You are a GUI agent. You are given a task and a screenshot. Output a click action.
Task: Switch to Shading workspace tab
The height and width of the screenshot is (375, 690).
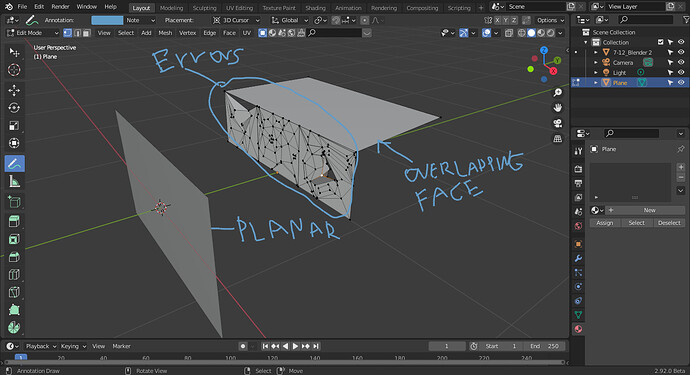pyautogui.click(x=316, y=8)
